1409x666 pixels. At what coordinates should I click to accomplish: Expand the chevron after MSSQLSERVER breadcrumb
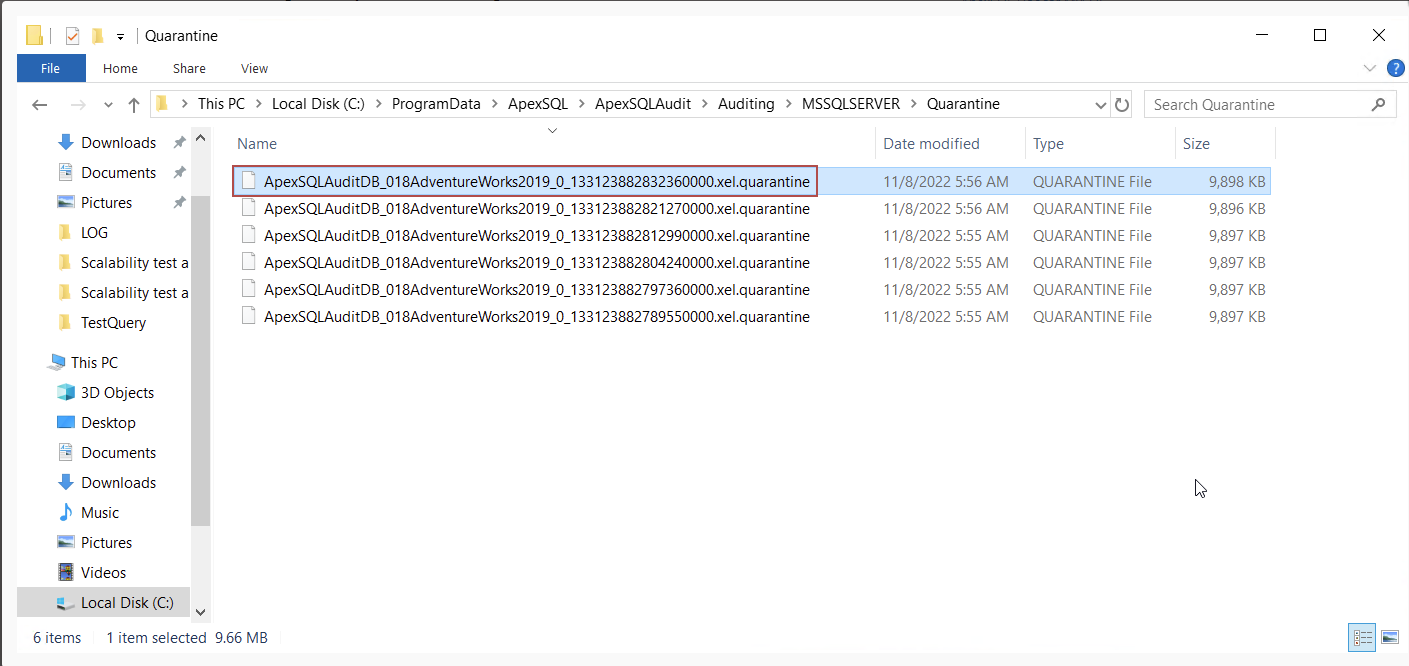[x=914, y=104]
